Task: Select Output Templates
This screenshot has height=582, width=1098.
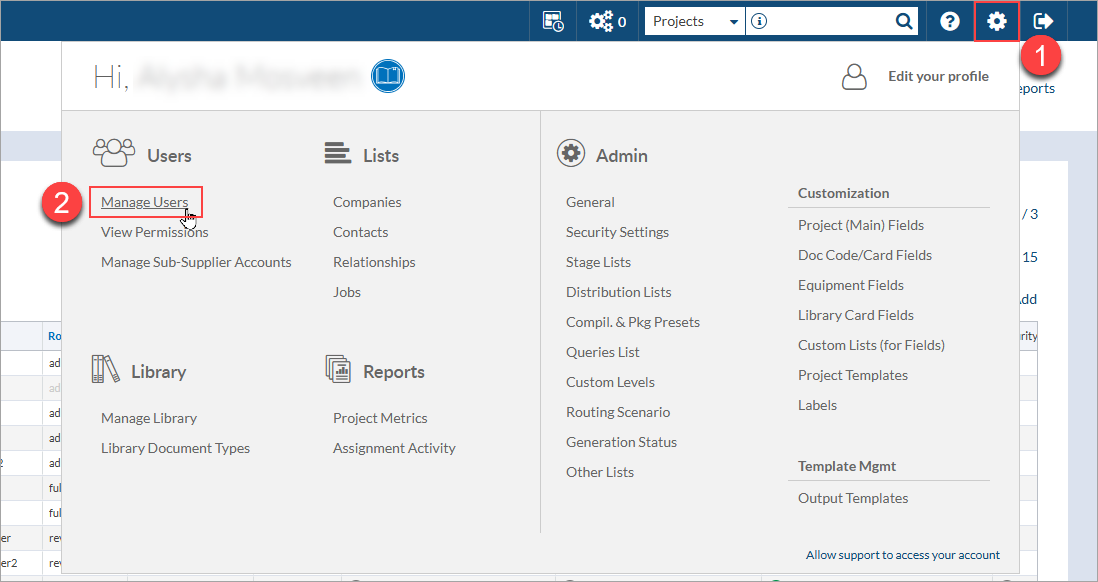Action: point(853,498)
